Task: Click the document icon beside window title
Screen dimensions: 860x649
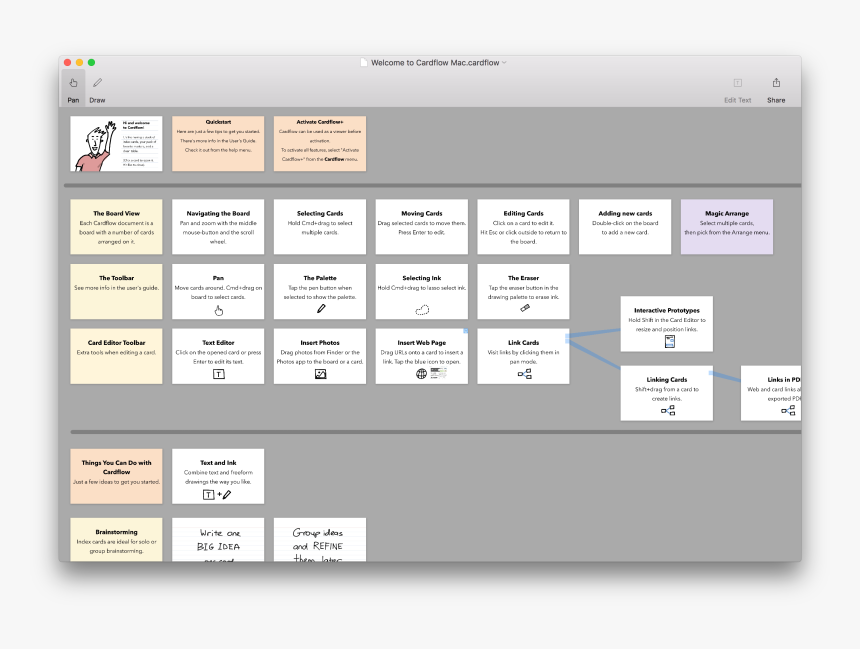Action: 364,63
